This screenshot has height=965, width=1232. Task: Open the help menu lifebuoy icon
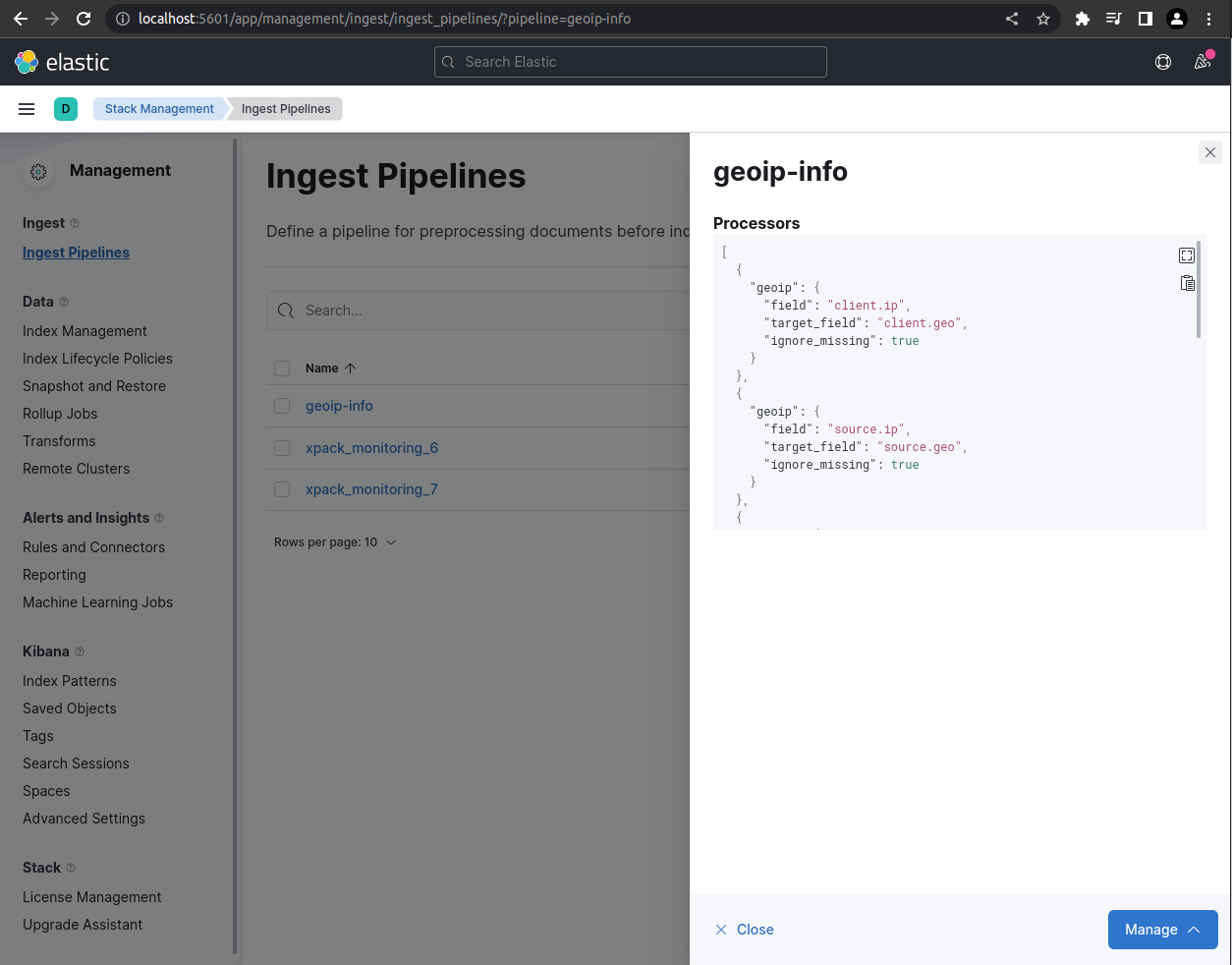click(1163, 62)
